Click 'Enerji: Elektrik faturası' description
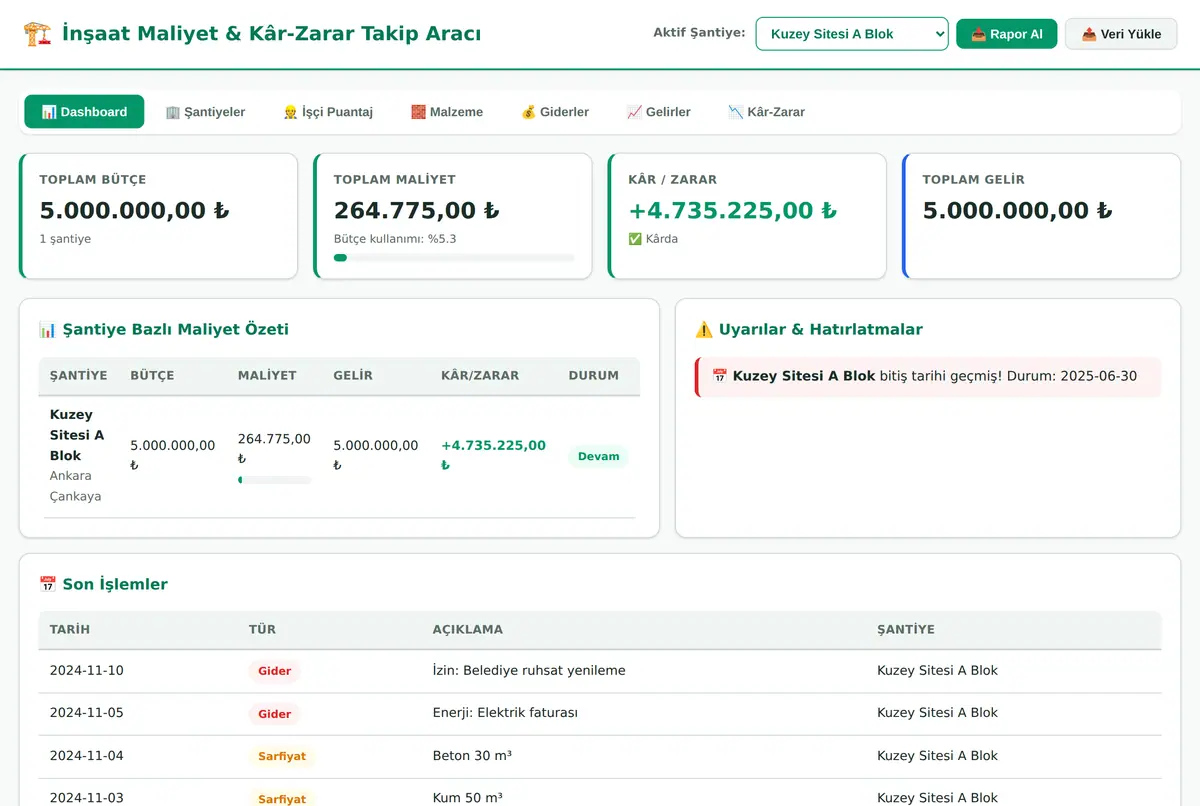 505,713
